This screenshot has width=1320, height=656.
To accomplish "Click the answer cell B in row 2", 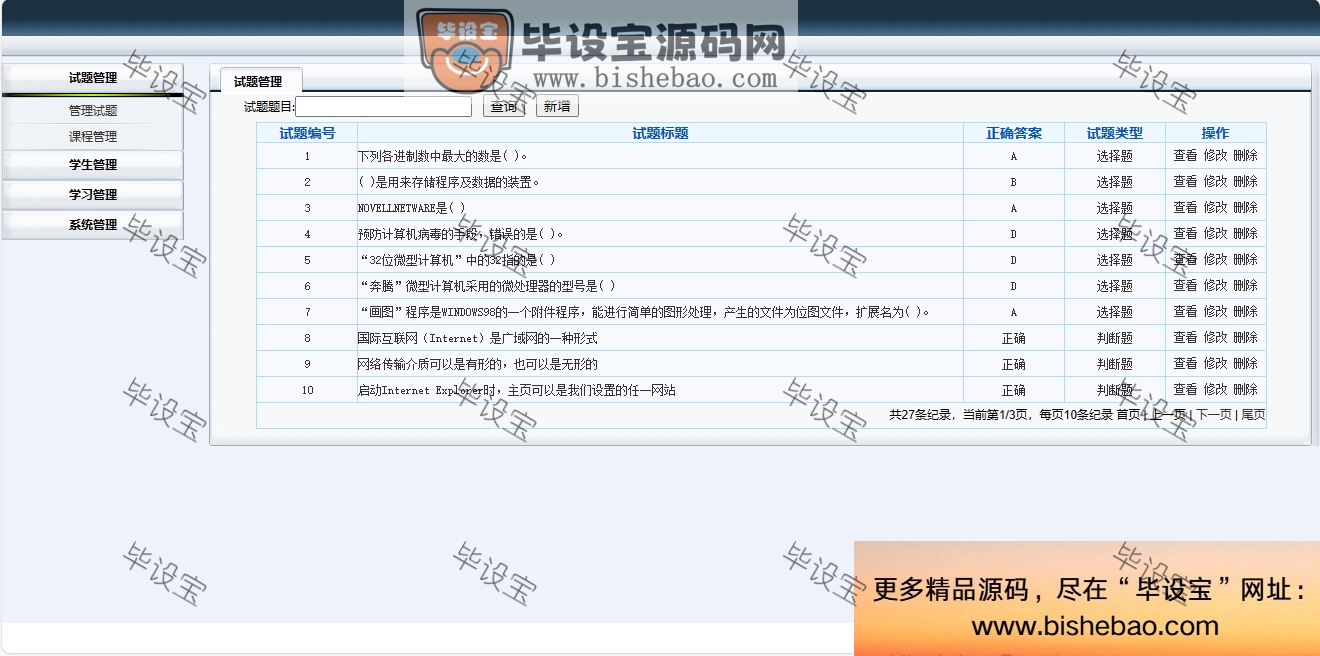I will (x=1013, y=183).
